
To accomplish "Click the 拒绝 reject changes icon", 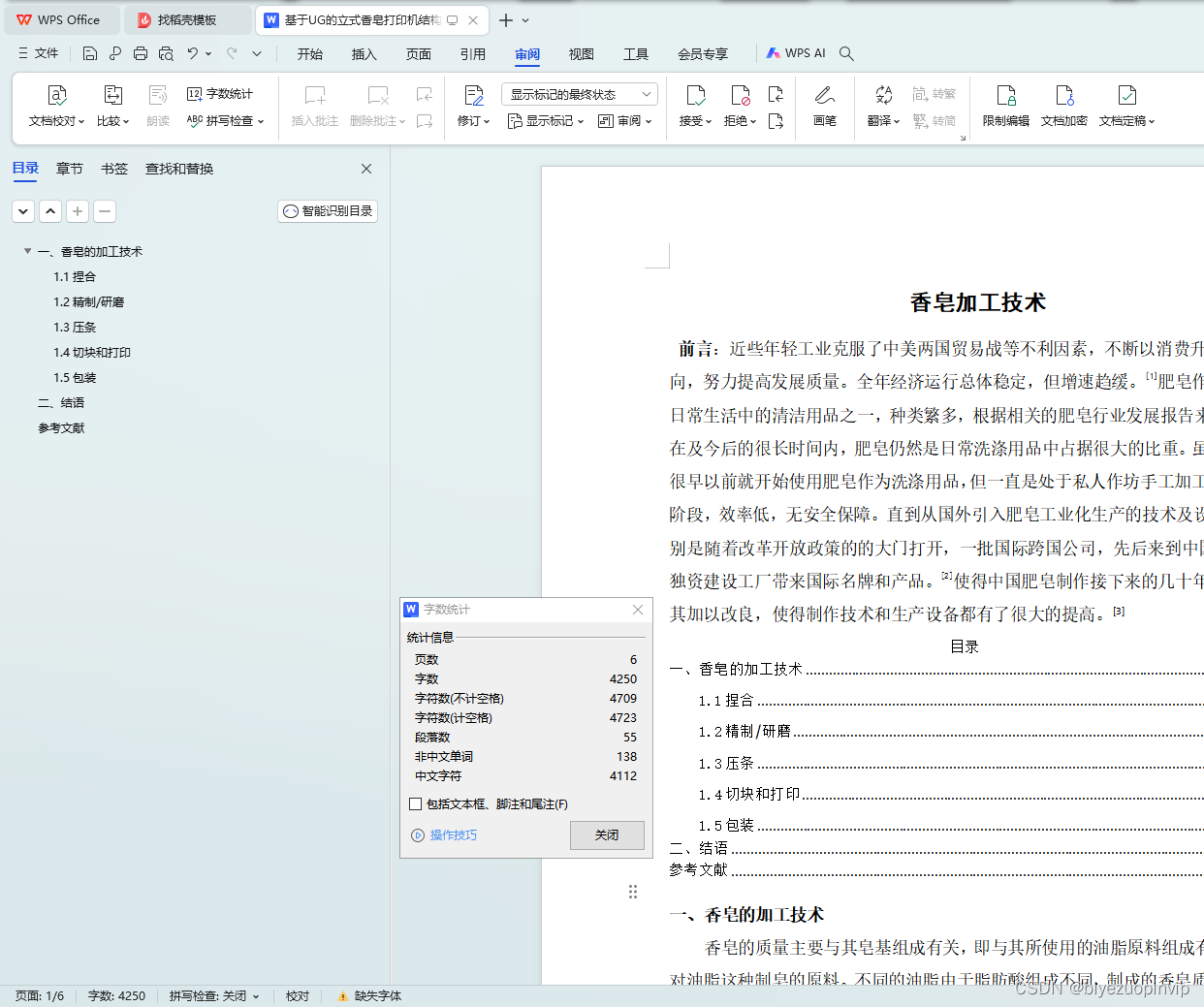I will 740,106.
